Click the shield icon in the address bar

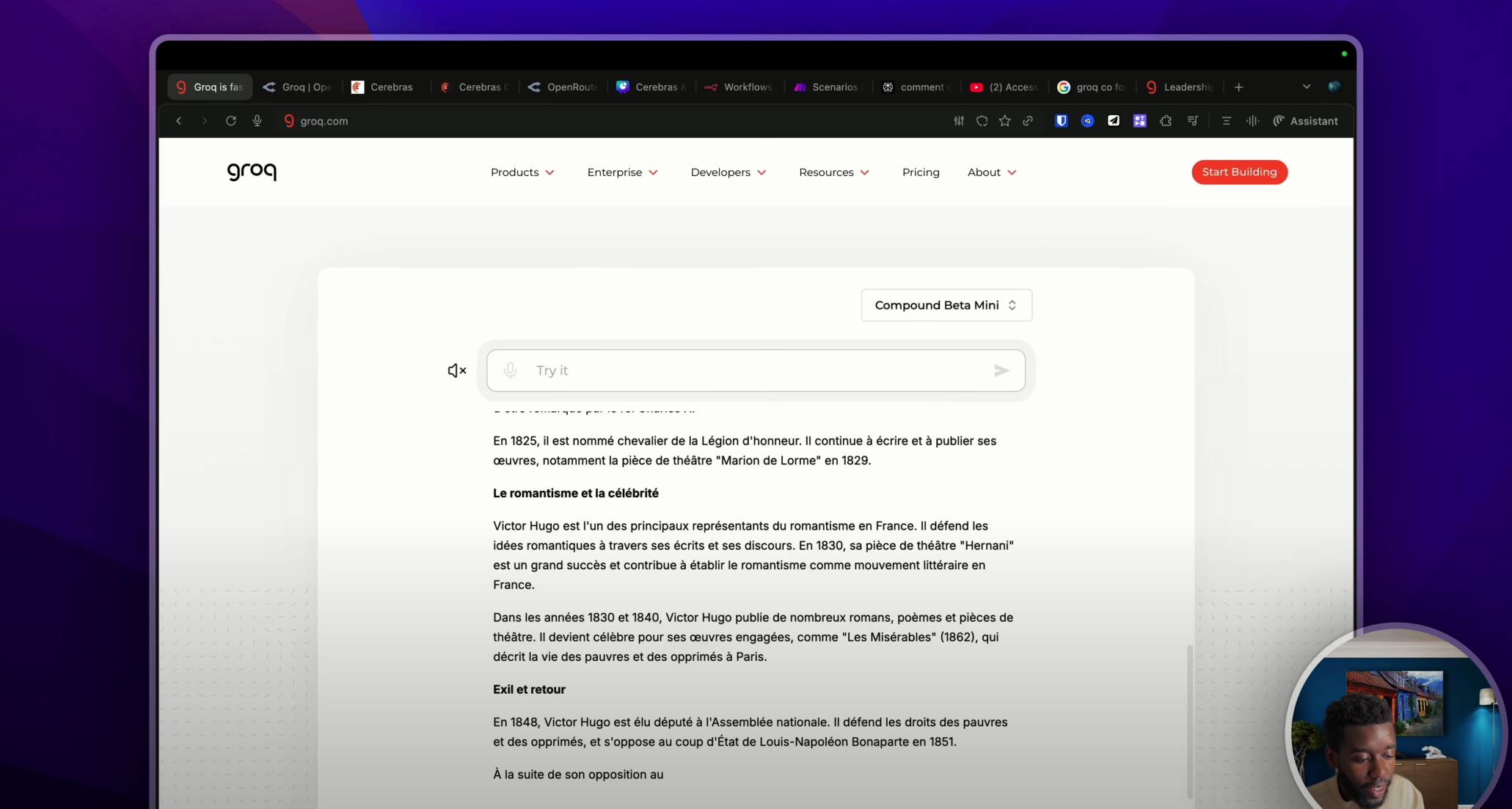[982, 121]
